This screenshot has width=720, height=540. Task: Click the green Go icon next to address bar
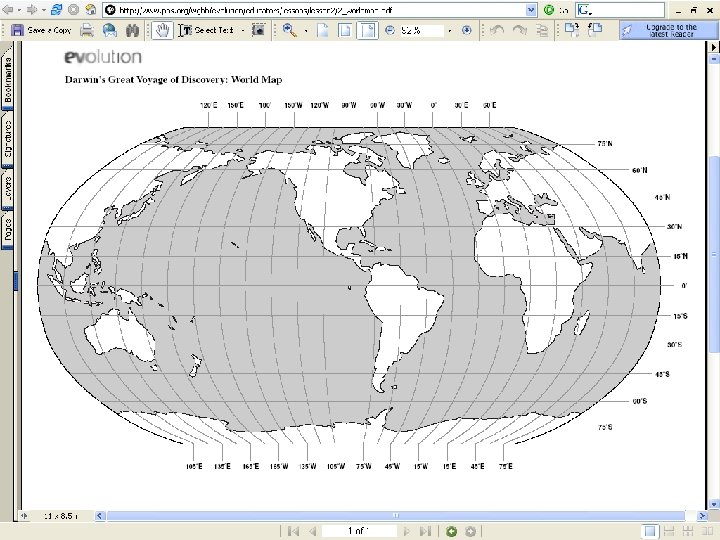tap(549, 10)
